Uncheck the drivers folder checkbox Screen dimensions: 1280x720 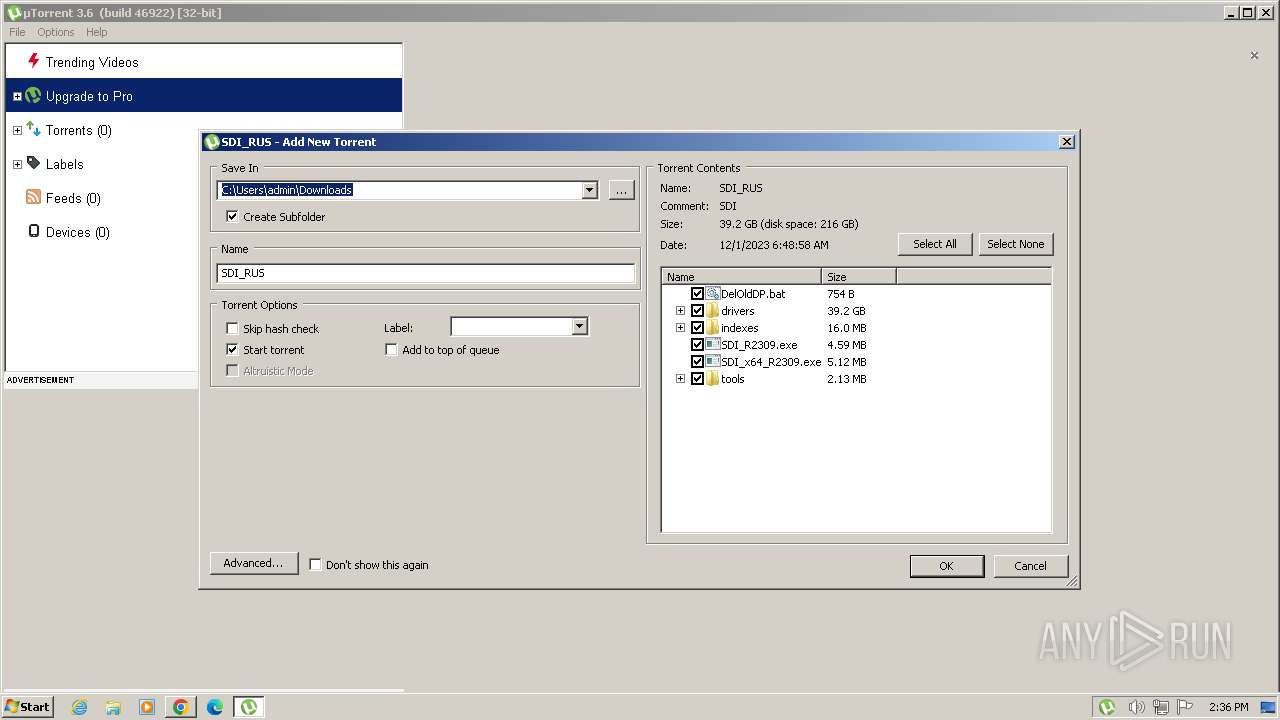coord(697,311)
